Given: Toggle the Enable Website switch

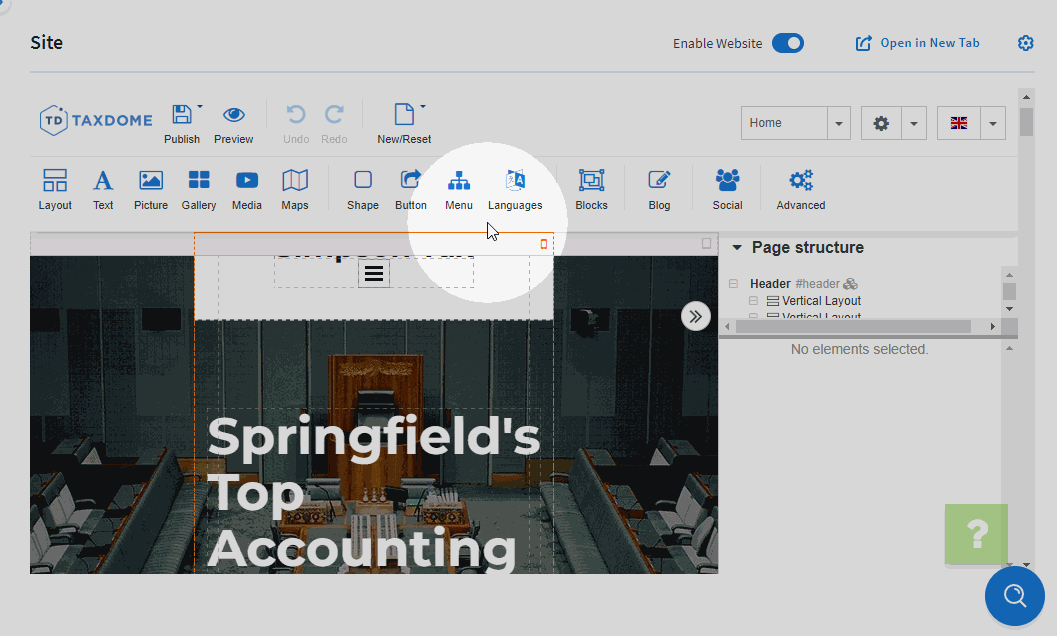Looking at the screenshot, I should (788, 43).
